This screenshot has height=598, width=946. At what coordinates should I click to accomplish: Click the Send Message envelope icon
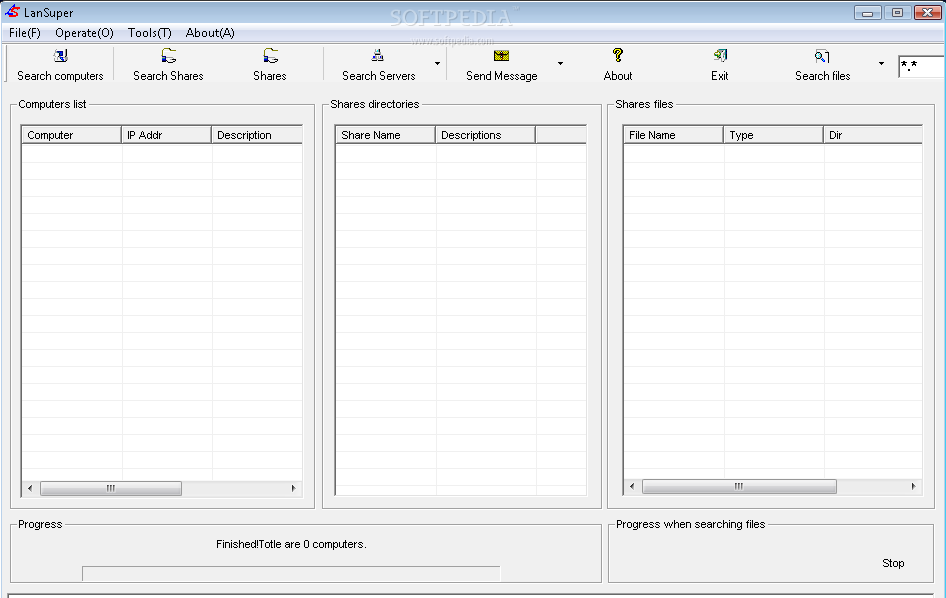pos(501,56)
